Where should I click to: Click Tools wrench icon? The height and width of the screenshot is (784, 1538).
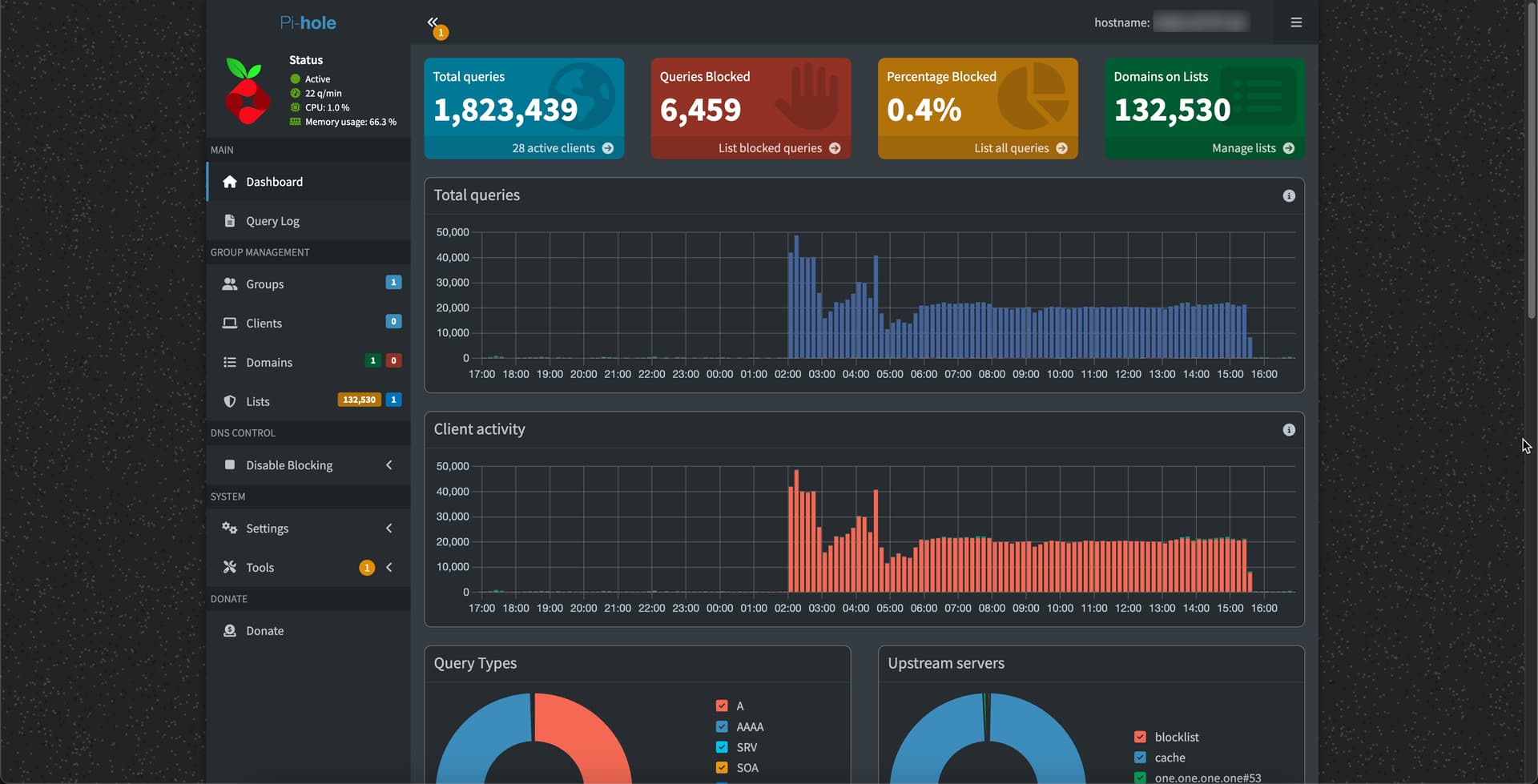[230, 567]
